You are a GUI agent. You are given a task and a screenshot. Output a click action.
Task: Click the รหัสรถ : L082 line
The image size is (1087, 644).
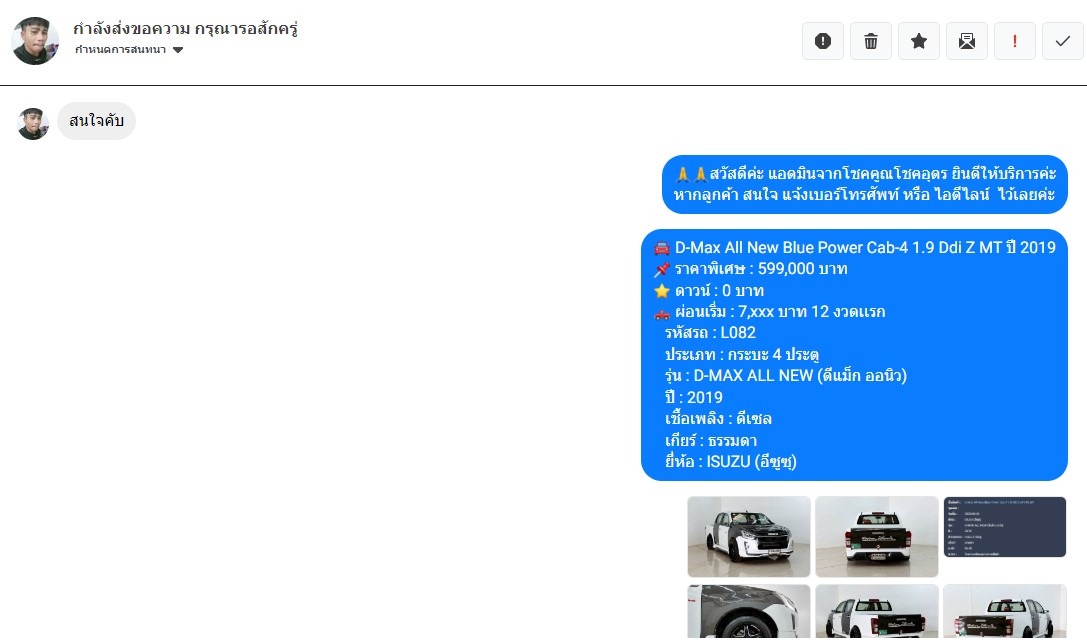click(x=710, y=333)
